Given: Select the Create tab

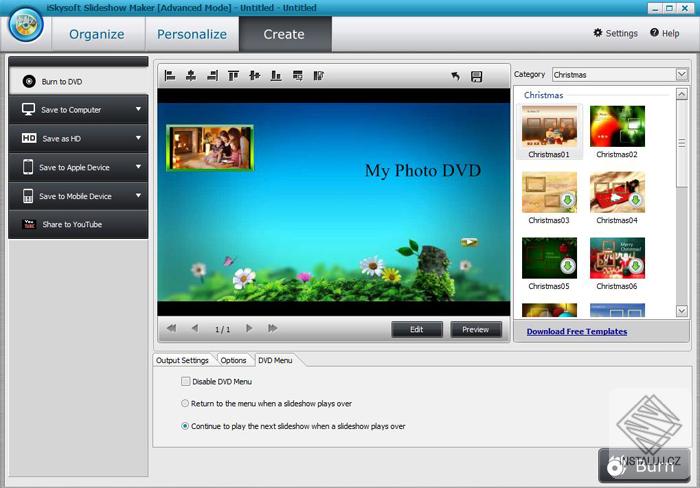Looking at the screenshot, I should 284,34.
